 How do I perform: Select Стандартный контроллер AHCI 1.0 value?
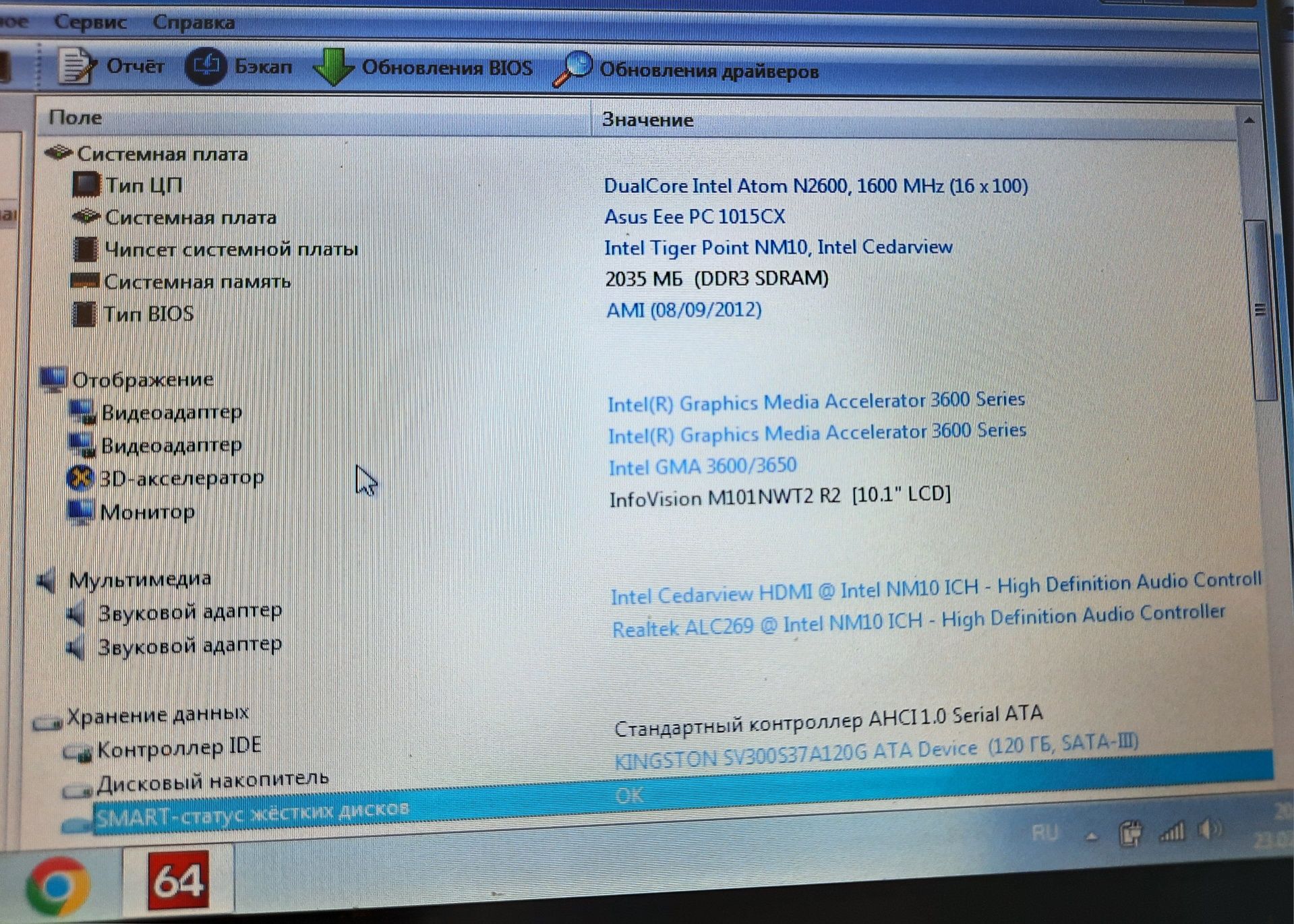click(x=829, y=720)
